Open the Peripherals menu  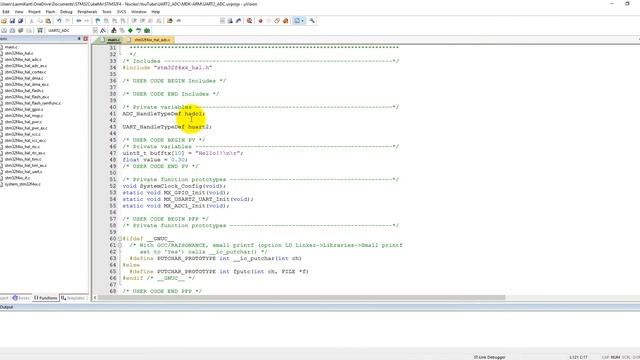tap(87, 12)
